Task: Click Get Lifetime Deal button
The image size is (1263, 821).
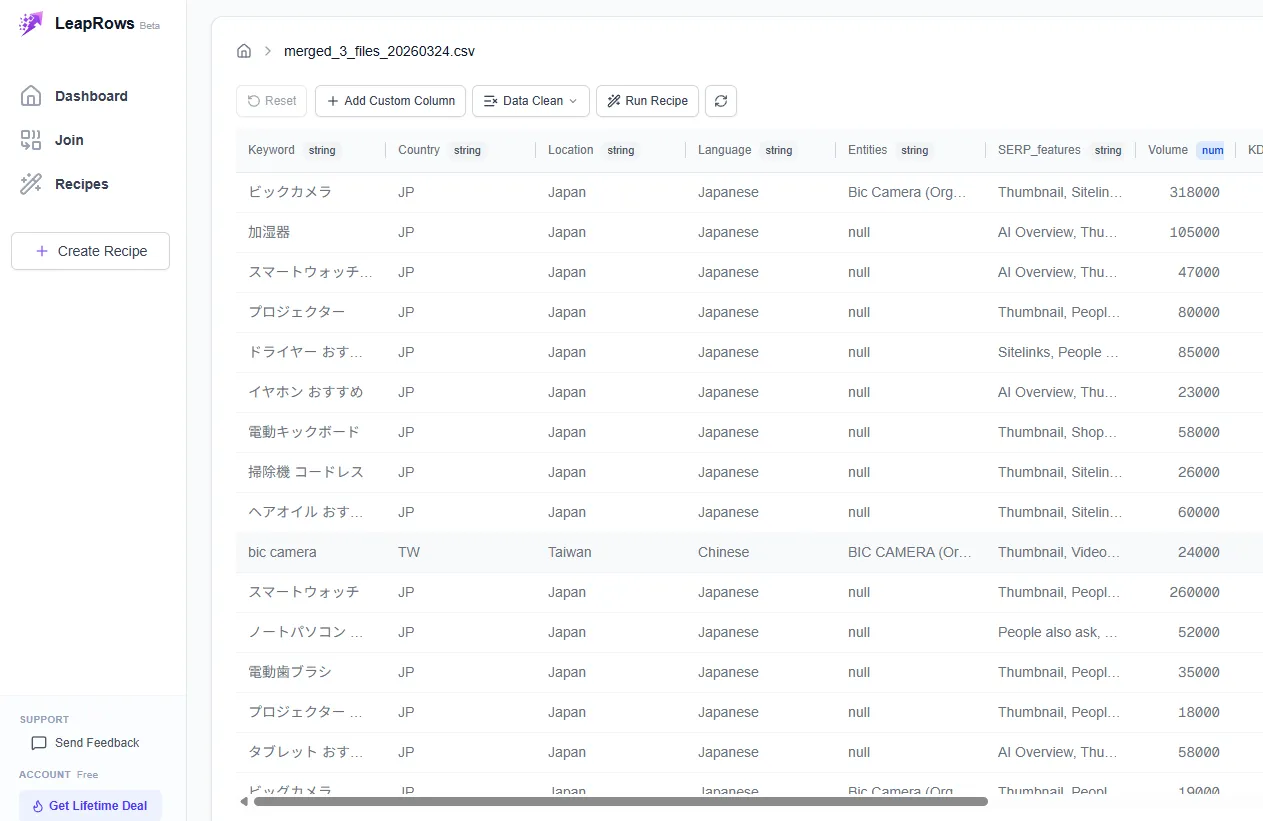Action: (90, 806)
